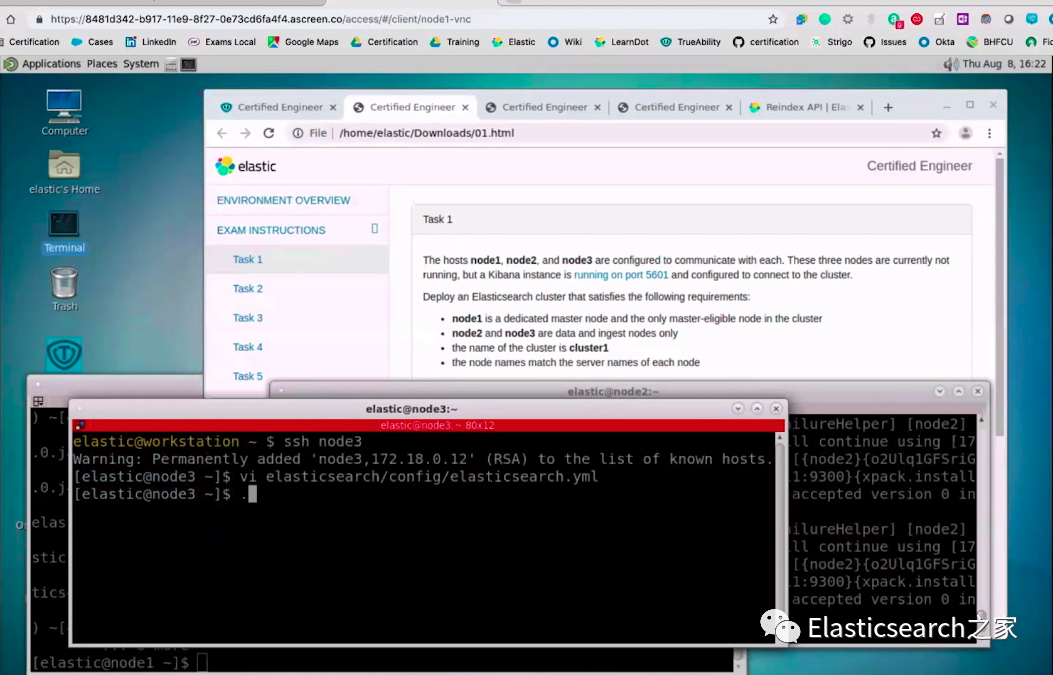Viewport: 1053px width, 675px height.
Task: Open a new tab with plus button
Action: click(888, 107)
